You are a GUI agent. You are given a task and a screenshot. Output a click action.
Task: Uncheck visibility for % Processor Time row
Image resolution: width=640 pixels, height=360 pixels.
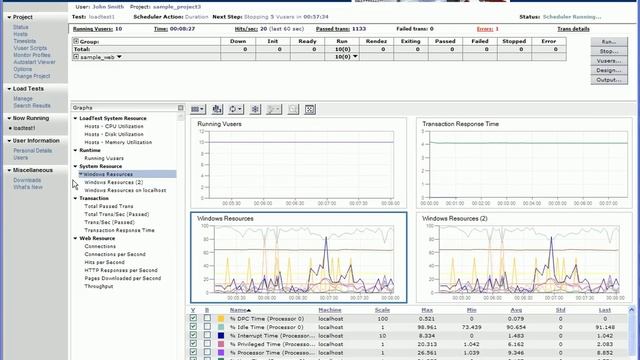[193, 352]
